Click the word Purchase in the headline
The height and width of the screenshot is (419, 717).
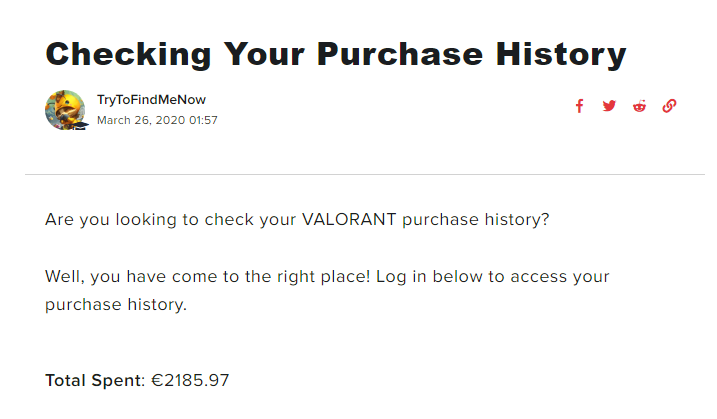point(400,54)
